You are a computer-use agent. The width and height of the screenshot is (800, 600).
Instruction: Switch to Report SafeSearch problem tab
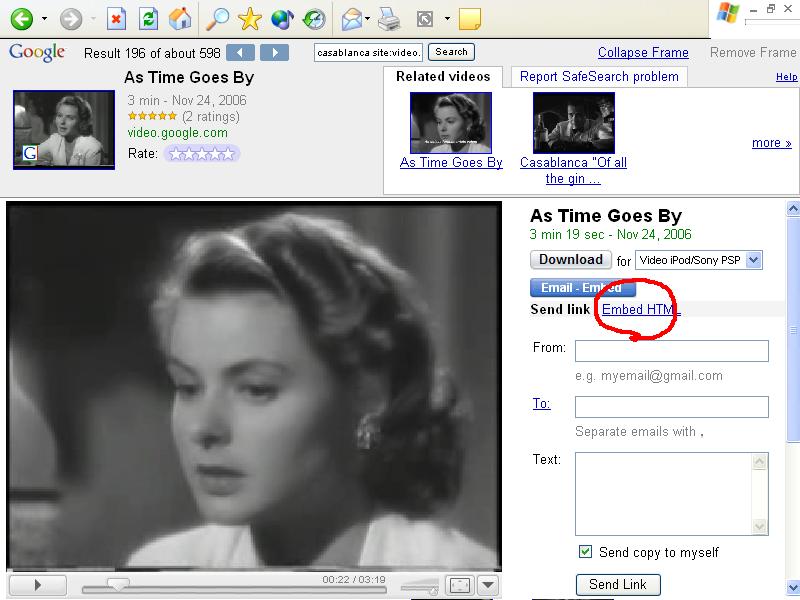[599, 77]
